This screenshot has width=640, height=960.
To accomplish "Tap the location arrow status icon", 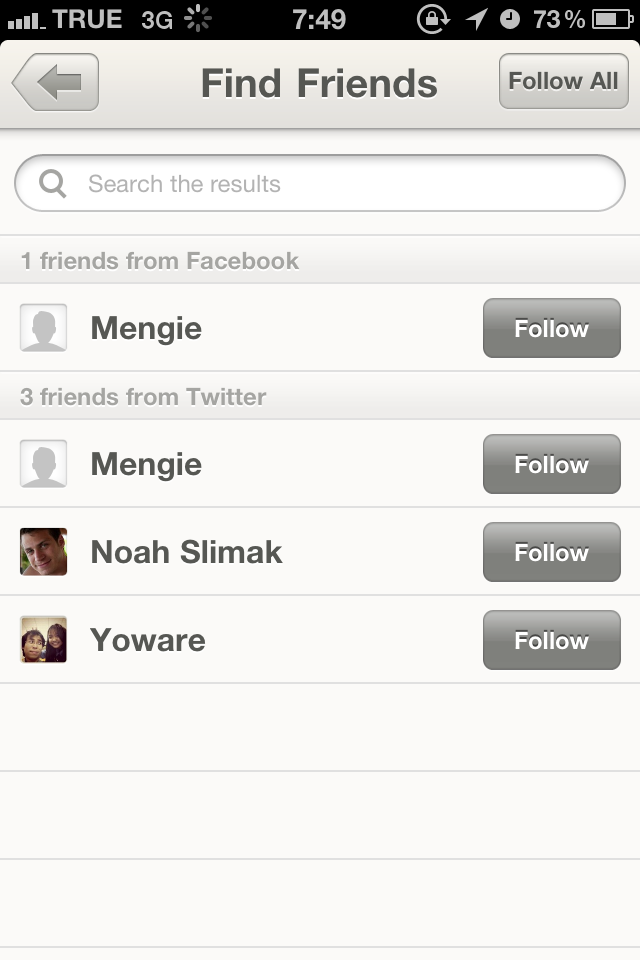I will pyautogui.click(x=477, y=19).
